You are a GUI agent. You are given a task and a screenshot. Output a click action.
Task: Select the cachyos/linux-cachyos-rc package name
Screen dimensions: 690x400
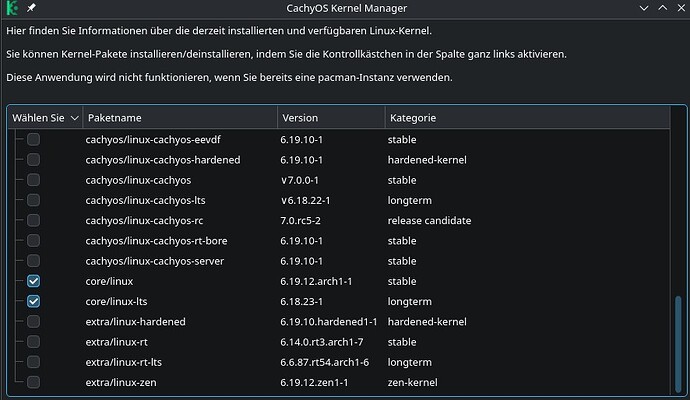point(144,220)
